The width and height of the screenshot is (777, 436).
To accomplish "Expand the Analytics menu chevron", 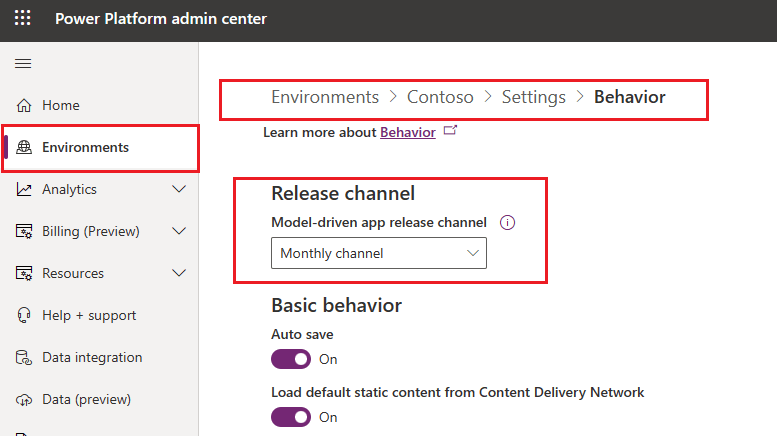I will tap(179, 189).
